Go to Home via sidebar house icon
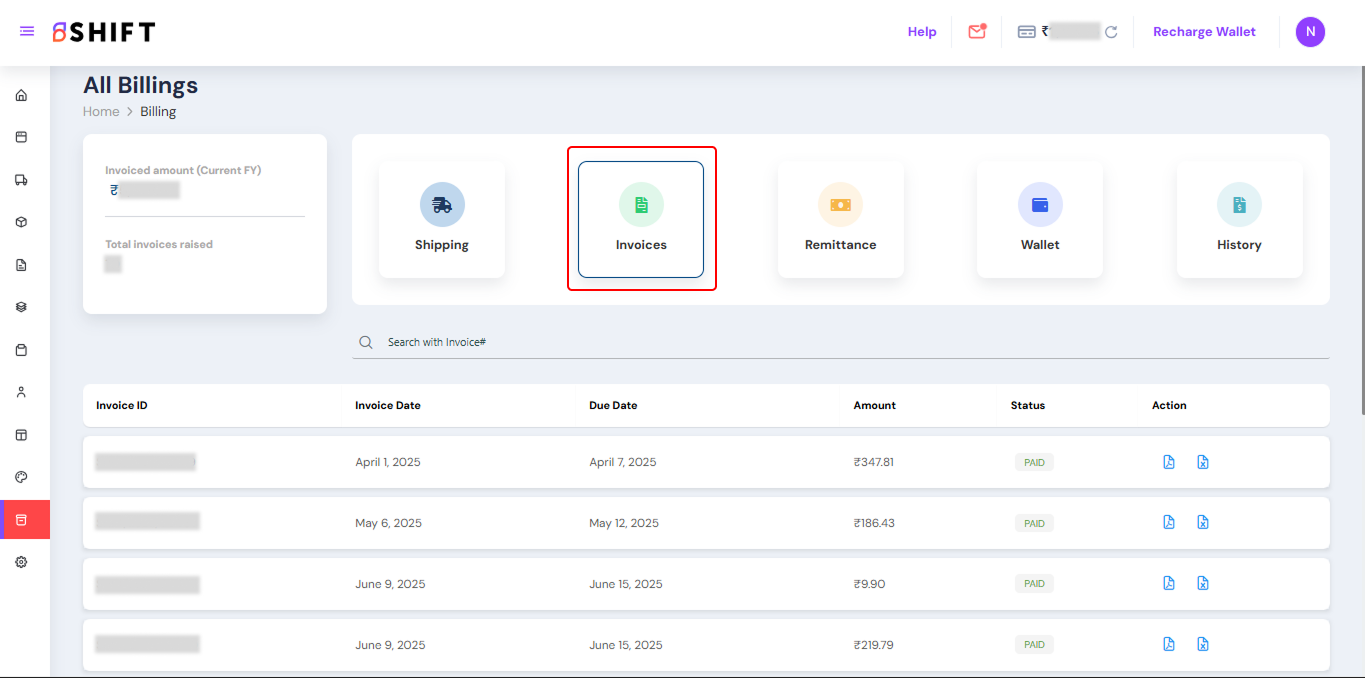 pos(21,96)
